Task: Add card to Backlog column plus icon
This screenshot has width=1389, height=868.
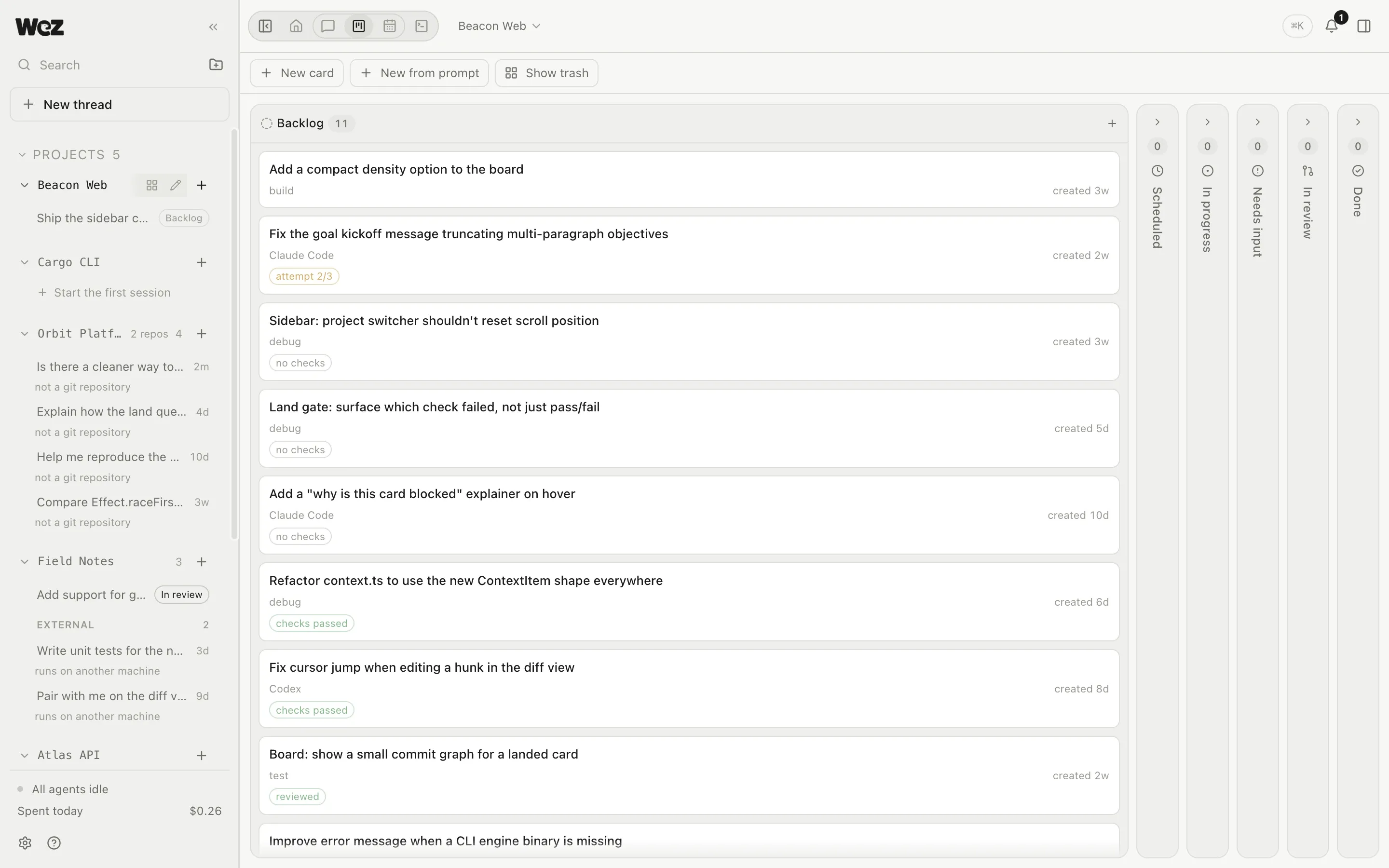Action: coord(1112,123)
